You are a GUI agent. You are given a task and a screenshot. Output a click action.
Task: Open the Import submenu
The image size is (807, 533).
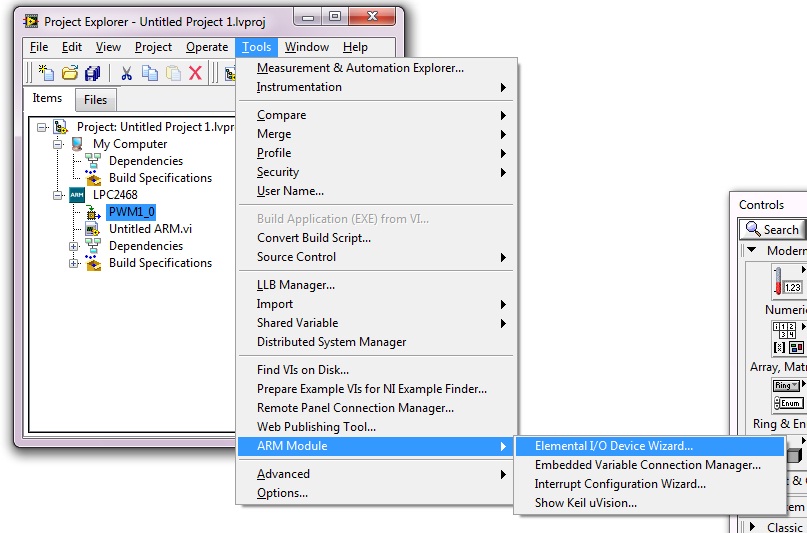click(378, 304)
